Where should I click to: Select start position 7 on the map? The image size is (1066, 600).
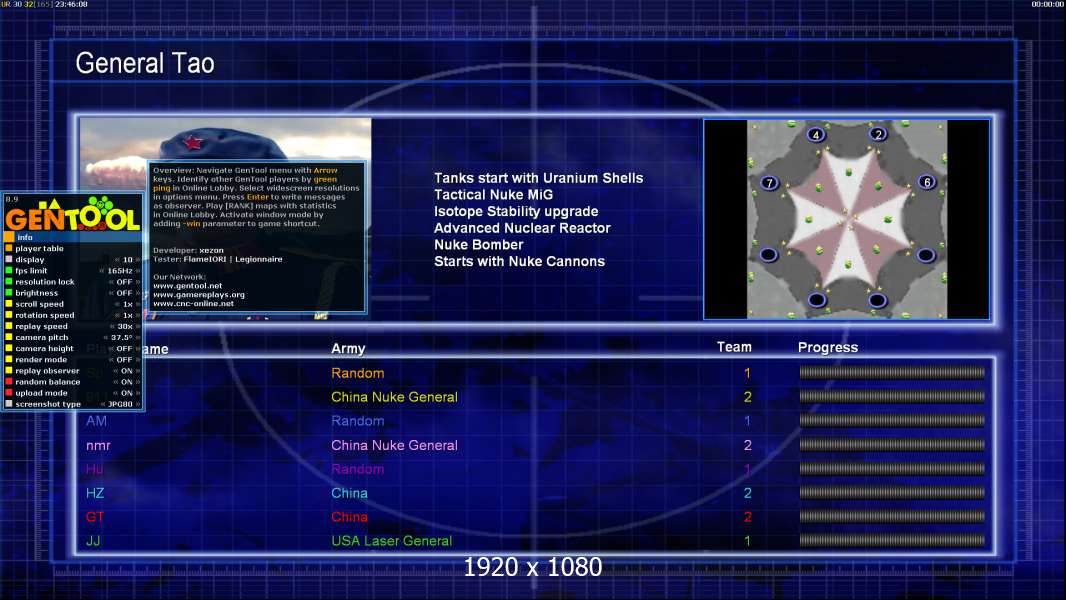tap(769, 183)
